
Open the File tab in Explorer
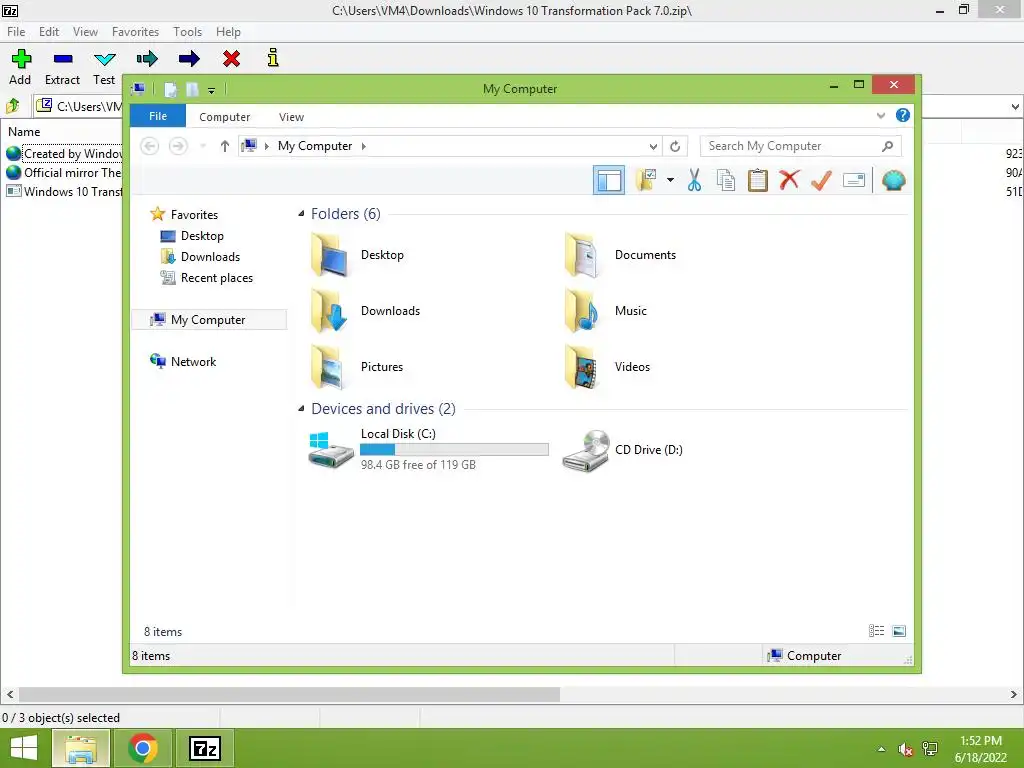pyautogui.click(x=158, y=116)
